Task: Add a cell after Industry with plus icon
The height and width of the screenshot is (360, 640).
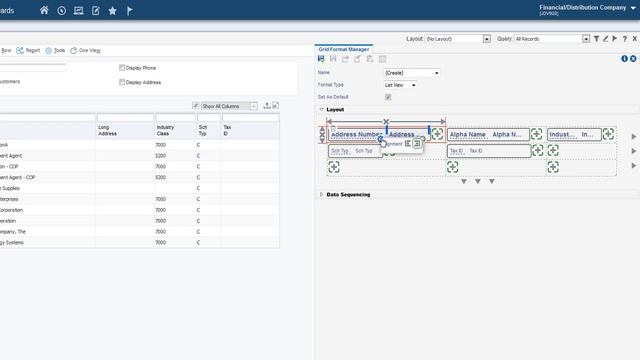Action: tap(608, 134)
